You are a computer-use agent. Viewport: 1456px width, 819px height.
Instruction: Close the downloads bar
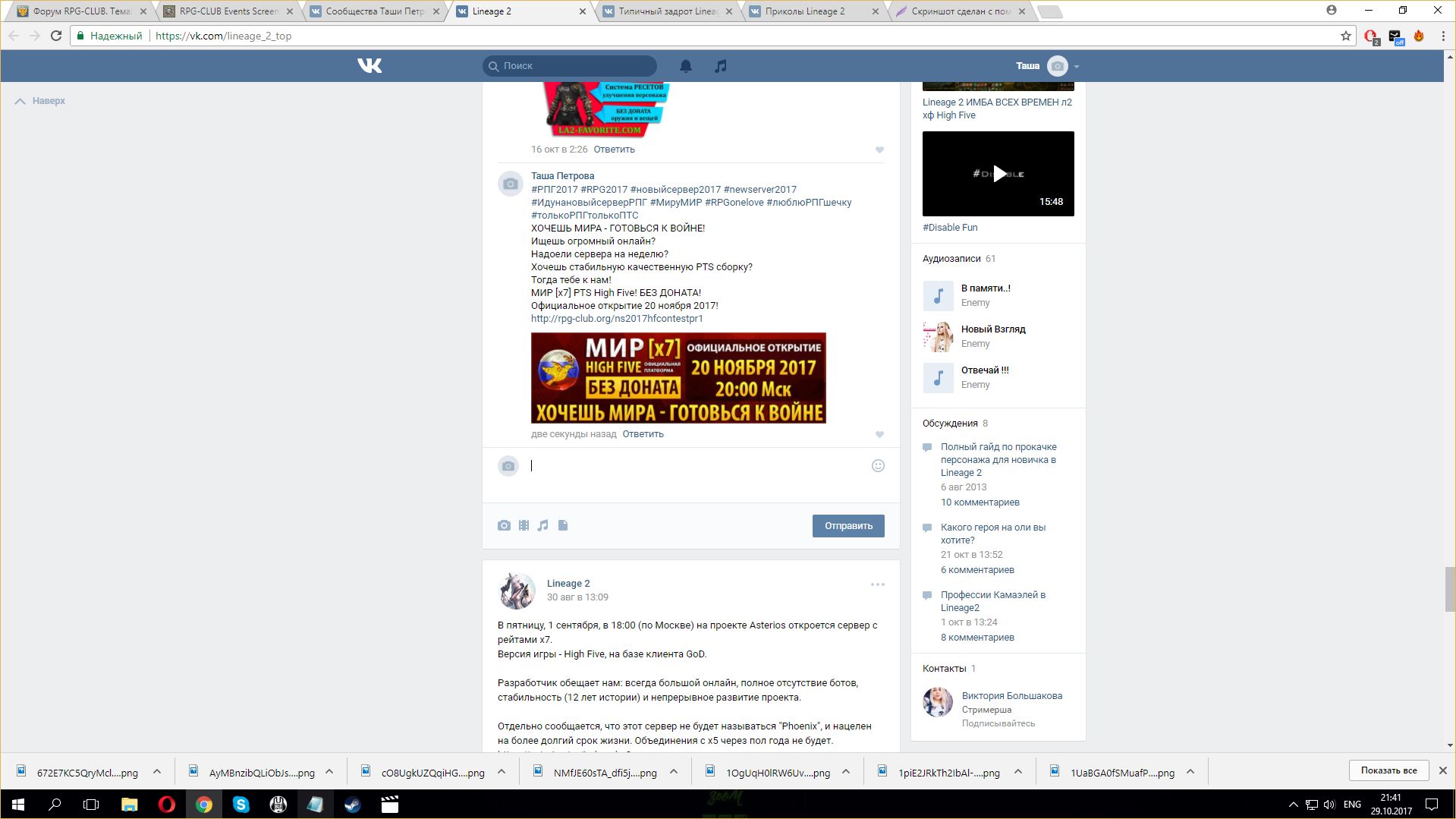1442,770
